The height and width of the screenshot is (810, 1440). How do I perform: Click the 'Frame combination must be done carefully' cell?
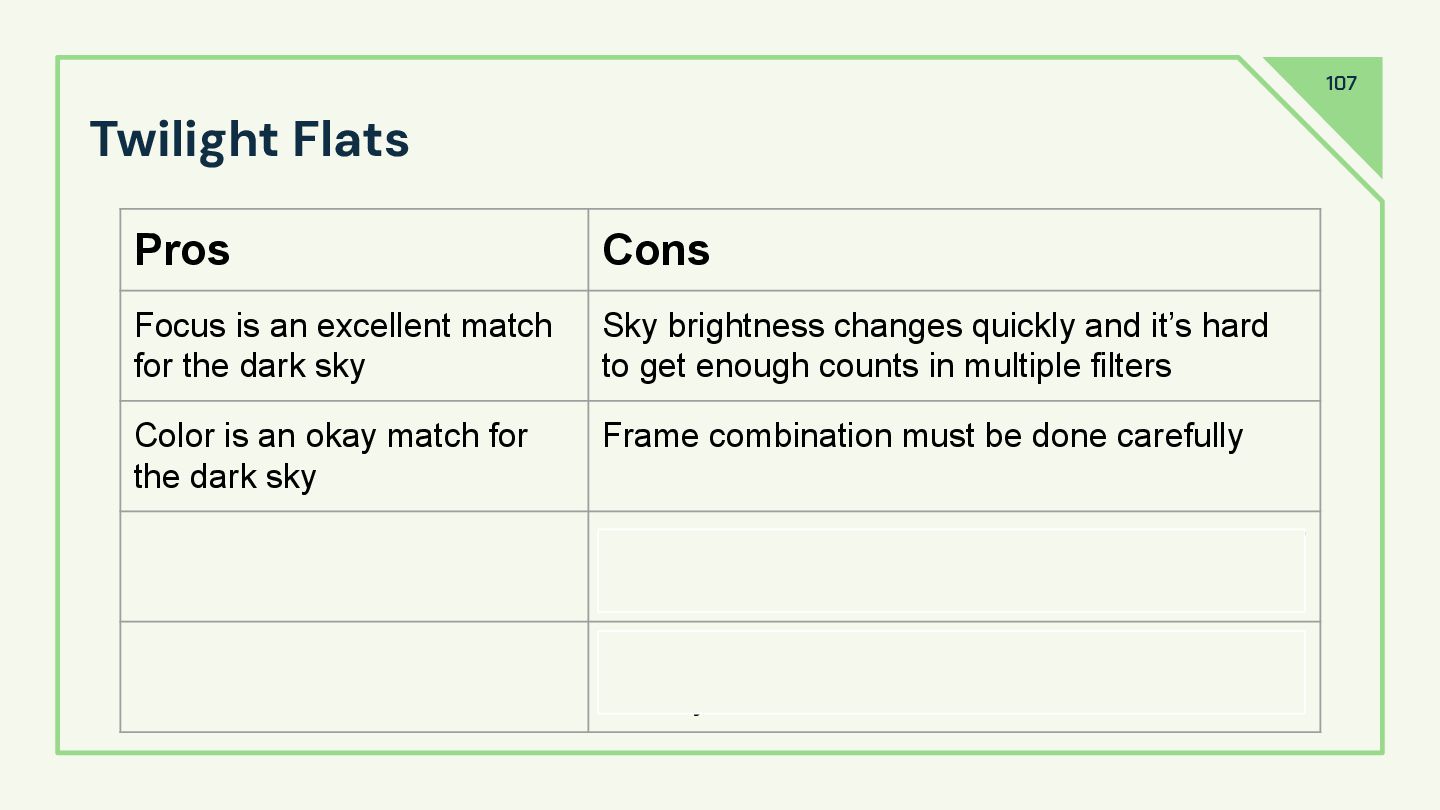pyautogui.click(x=954, y=456)
